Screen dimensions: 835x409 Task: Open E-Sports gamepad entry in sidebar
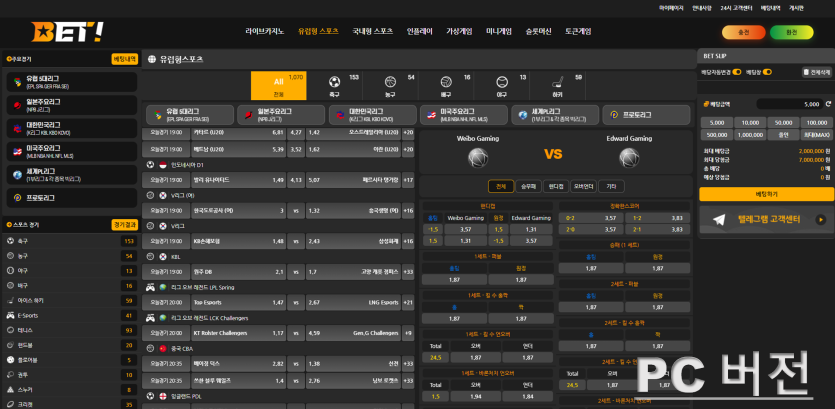click(71, 316)
